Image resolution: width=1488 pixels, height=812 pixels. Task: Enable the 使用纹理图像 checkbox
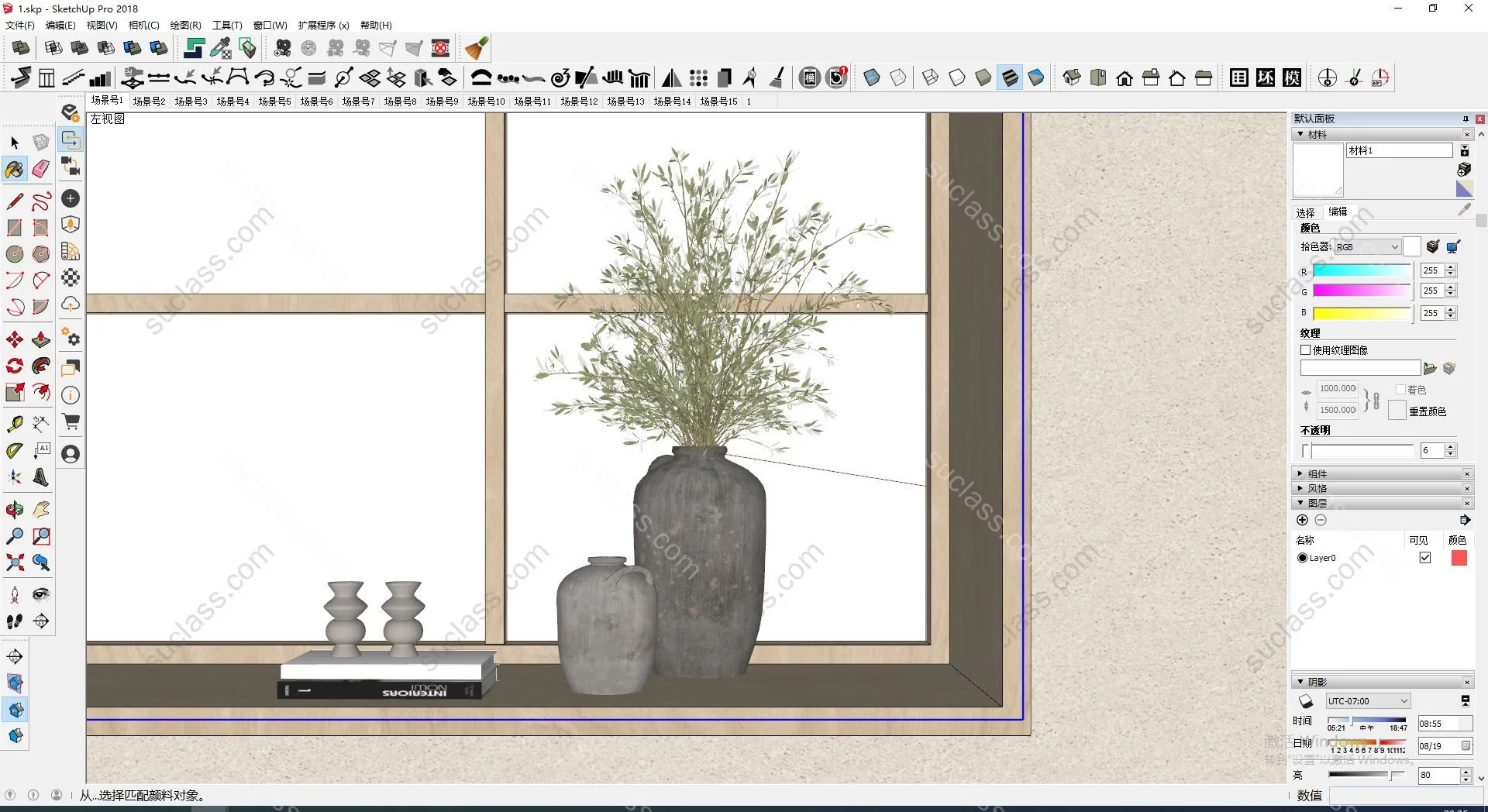pyautogui.click(x=1305, y=350)
